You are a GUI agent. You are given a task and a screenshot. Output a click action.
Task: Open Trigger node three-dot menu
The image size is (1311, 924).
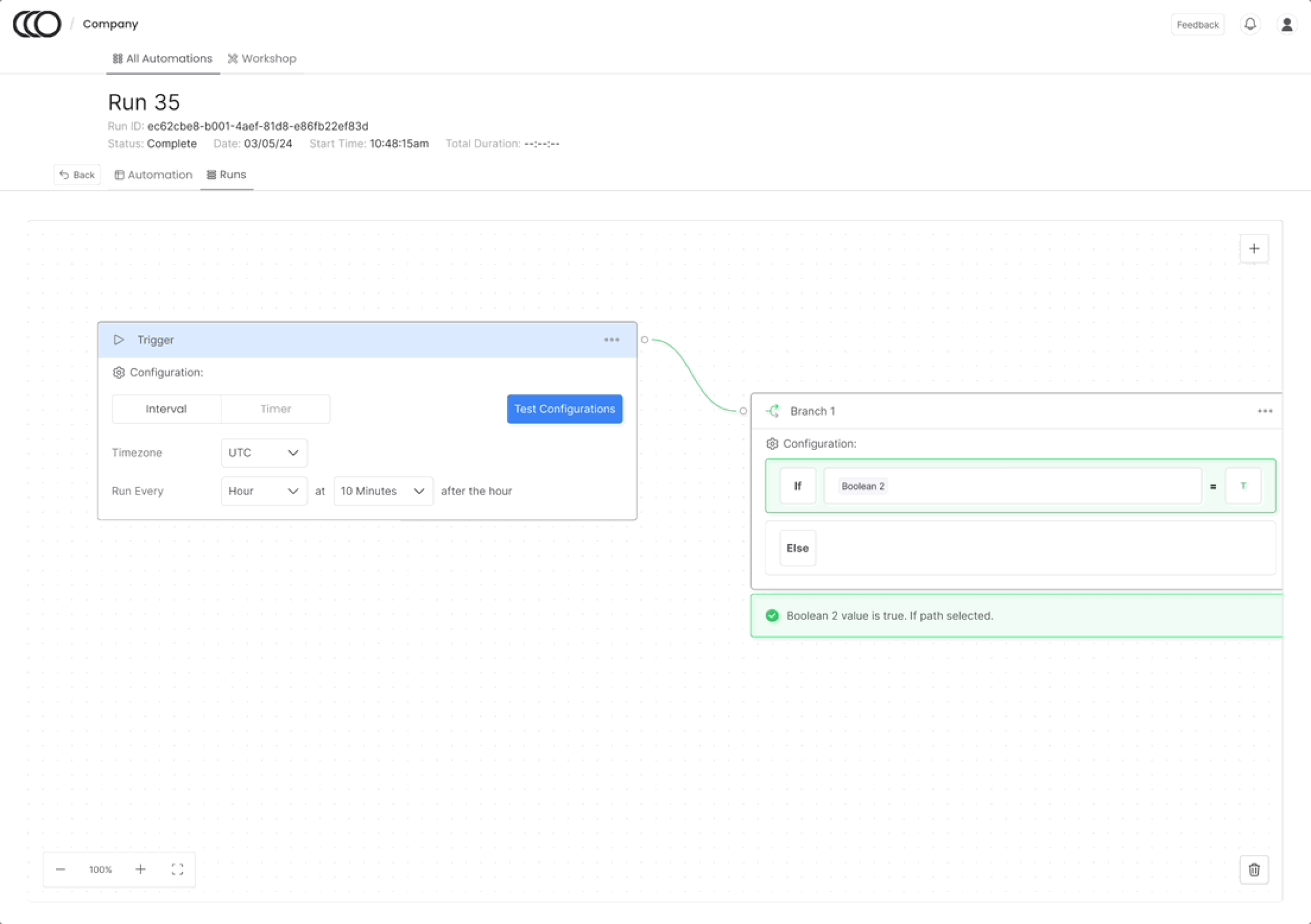[x=611, y=340]
